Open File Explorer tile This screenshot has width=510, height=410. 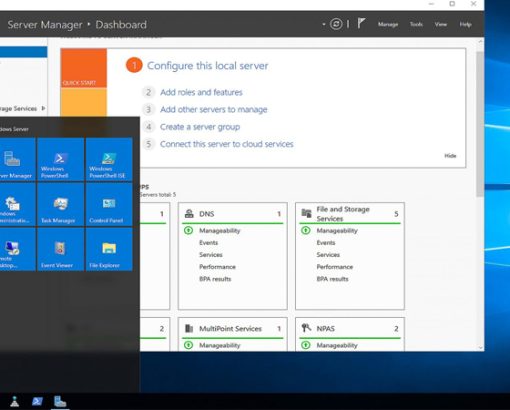tap(109, 249)
